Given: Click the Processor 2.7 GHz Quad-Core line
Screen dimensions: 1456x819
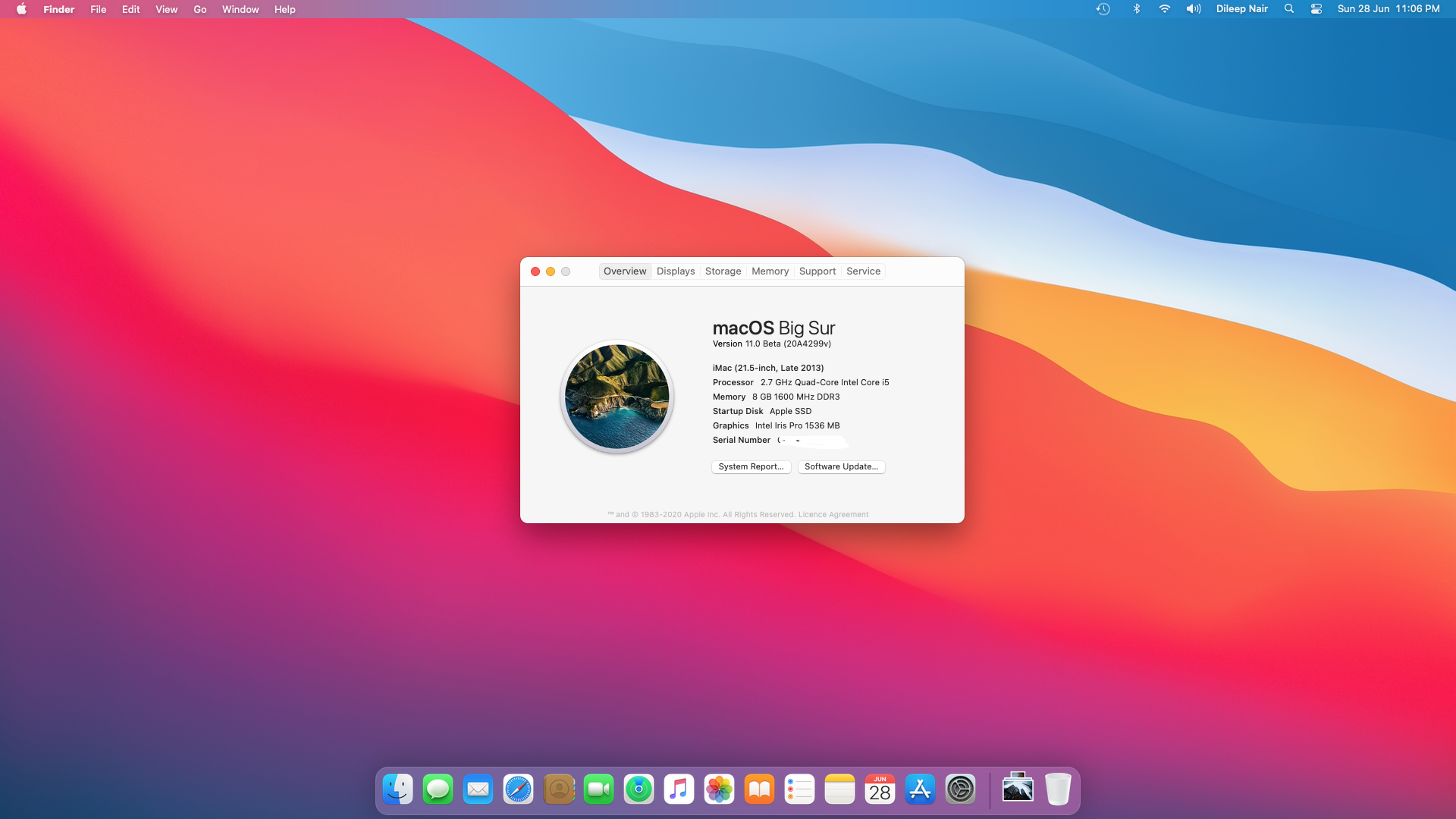Looking at the screenshot, I should pyautogui.click(x=801, y=383).
